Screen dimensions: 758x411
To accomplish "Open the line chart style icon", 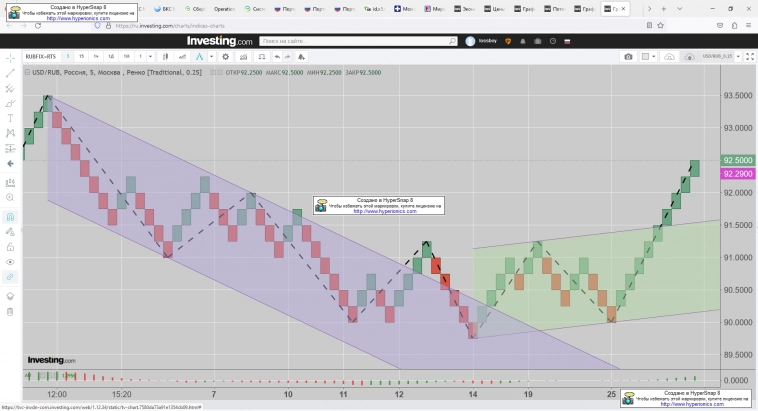I will (x=182, y=57).
